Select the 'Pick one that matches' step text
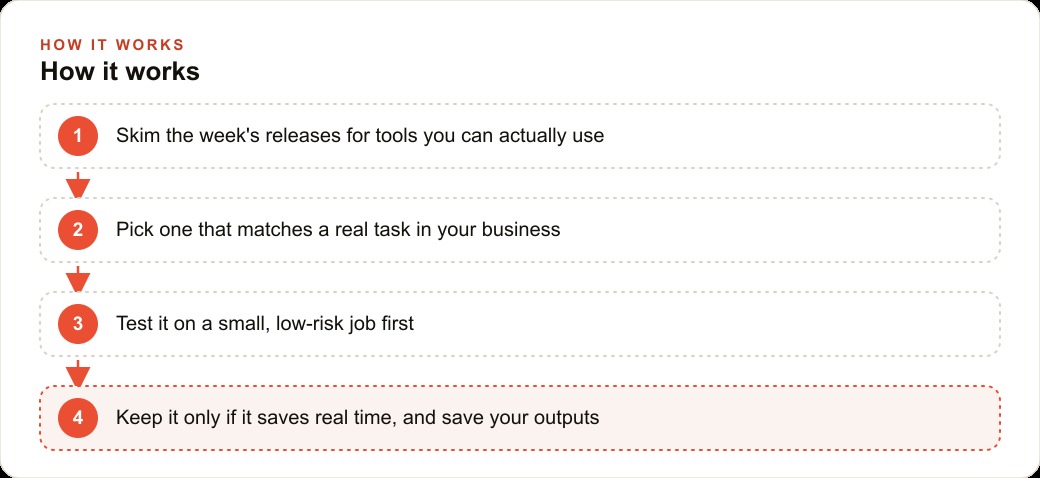 point(338,230)
